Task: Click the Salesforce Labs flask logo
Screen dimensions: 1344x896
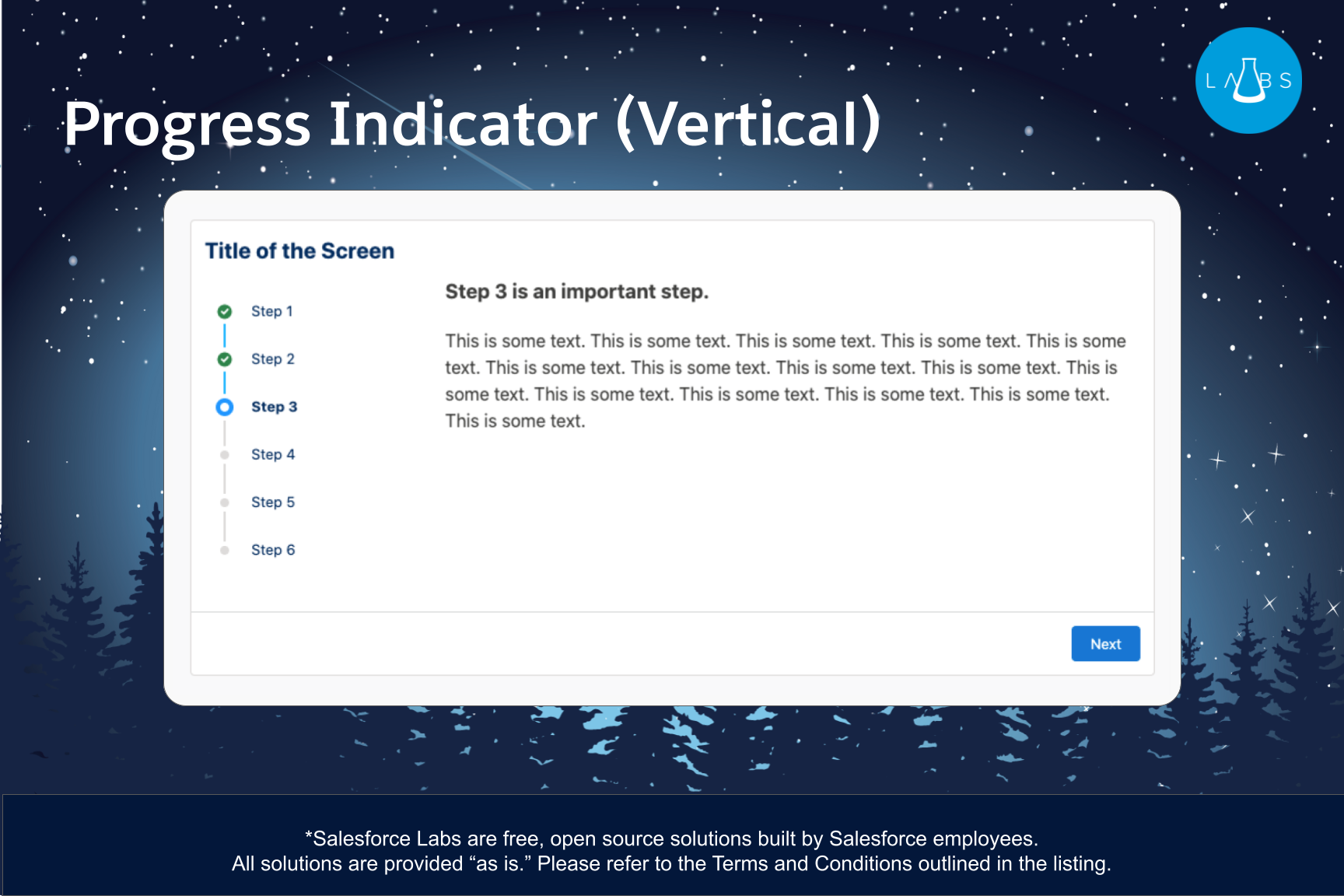Action: [1248, 80]
